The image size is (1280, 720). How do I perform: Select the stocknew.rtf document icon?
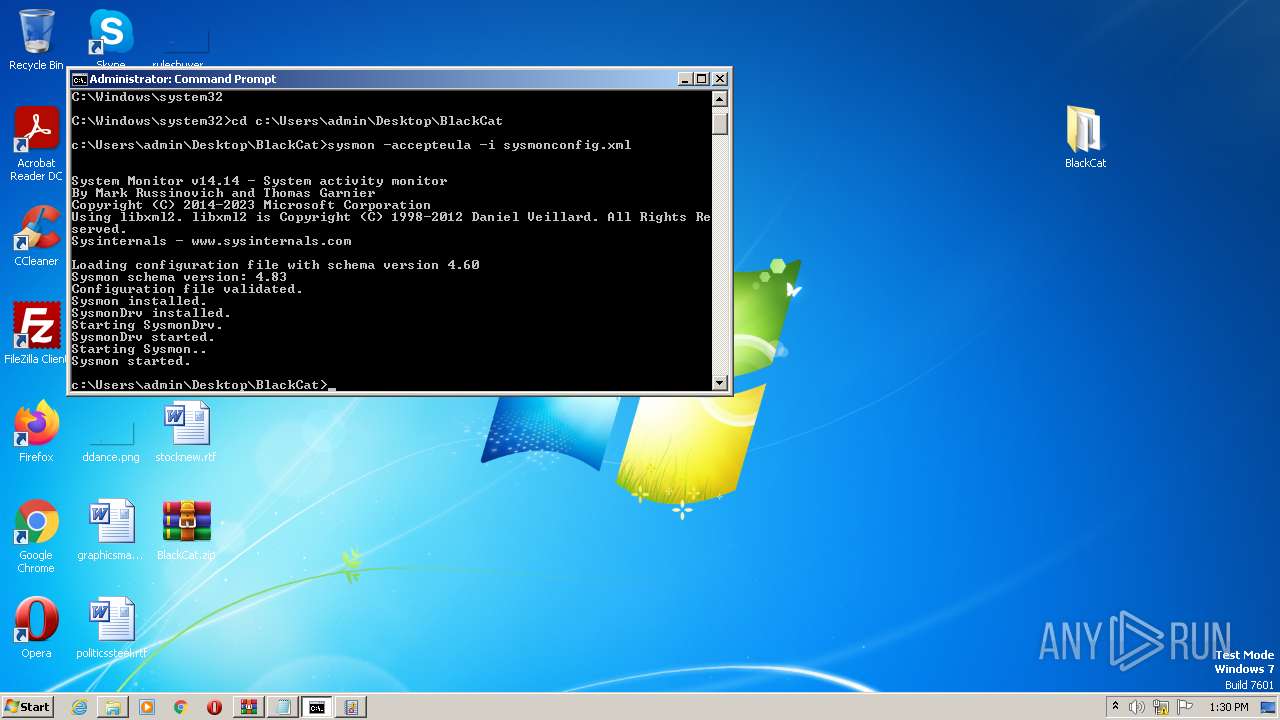[186, 432]
